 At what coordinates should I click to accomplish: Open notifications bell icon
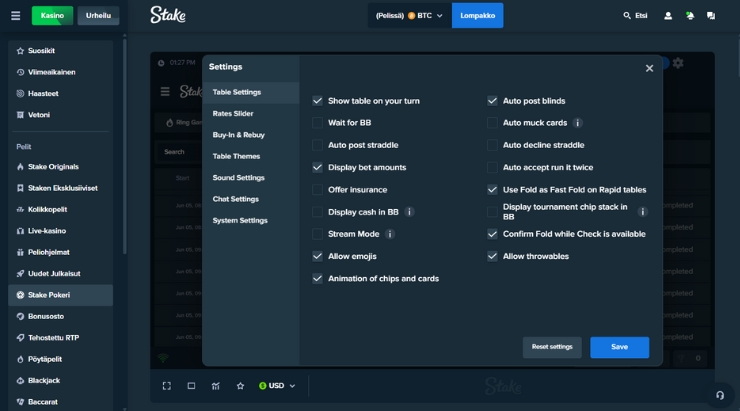point(690,16)
